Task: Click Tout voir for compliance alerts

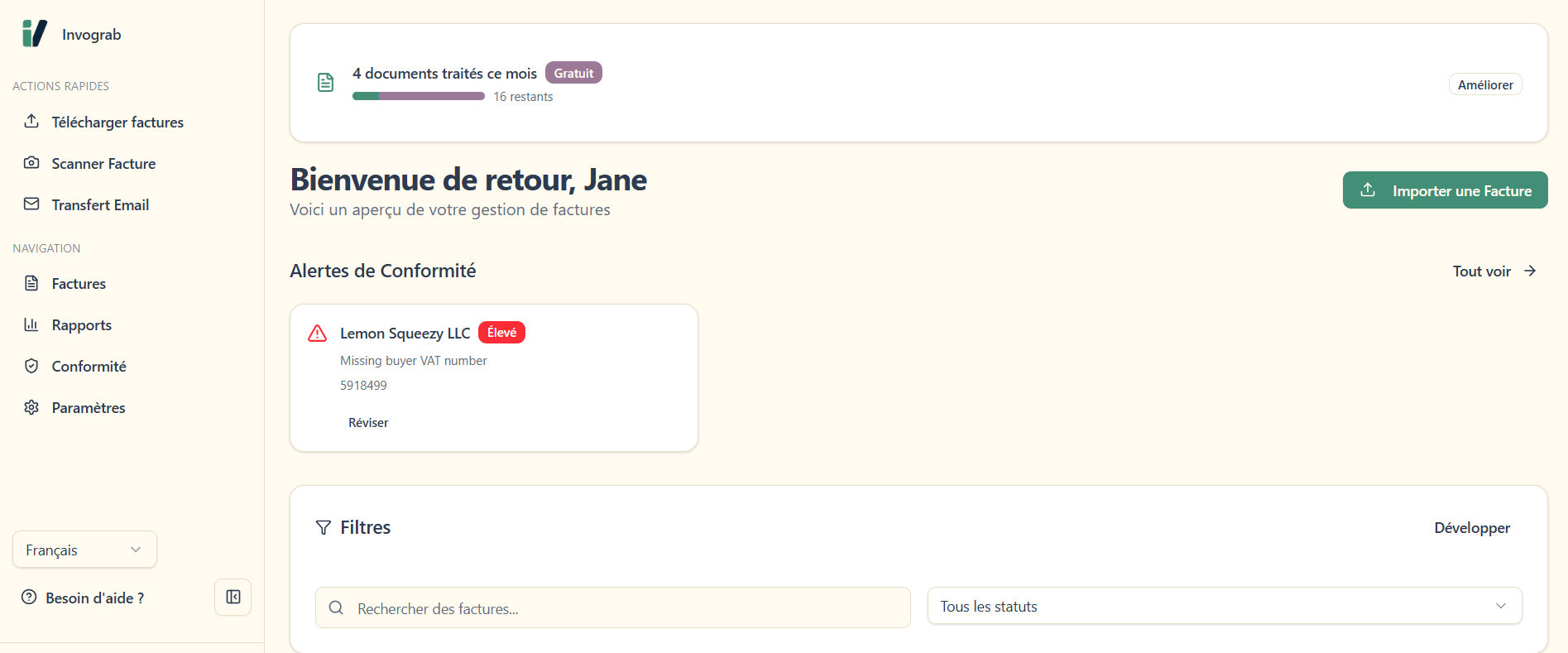Action: tap(1494, 271)
